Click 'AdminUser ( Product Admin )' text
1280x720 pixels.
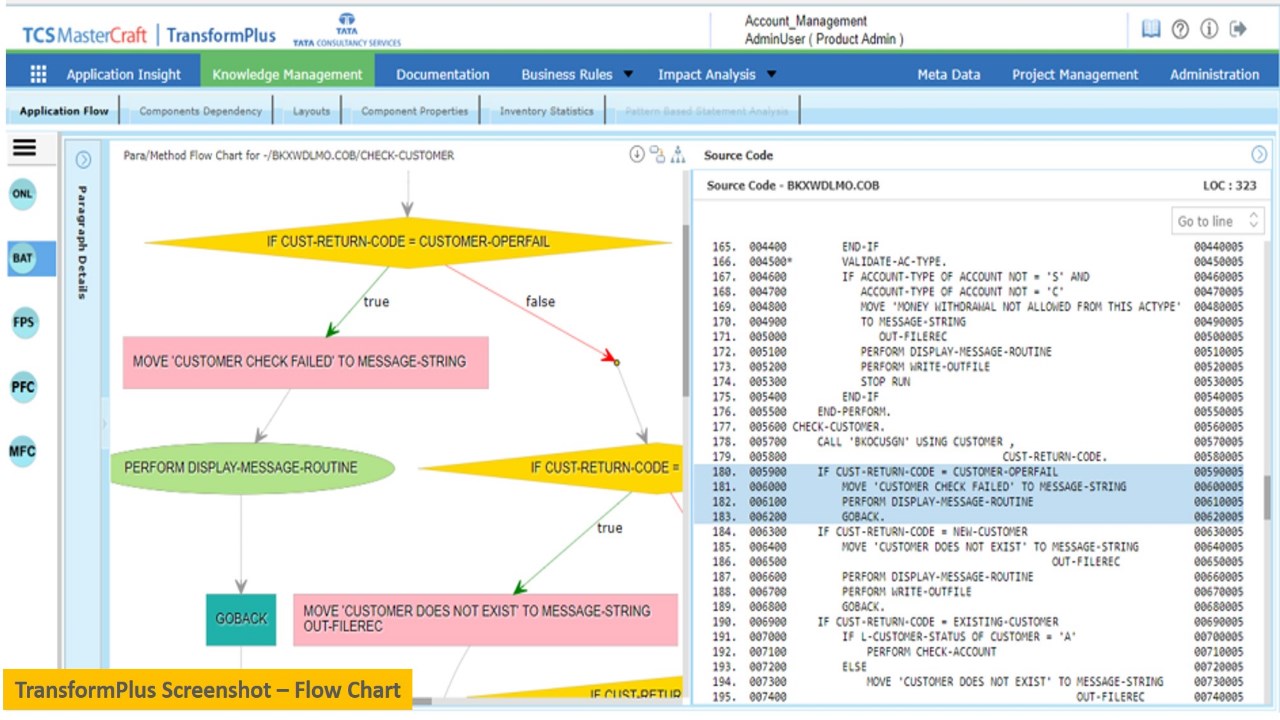tap(824, 39)
